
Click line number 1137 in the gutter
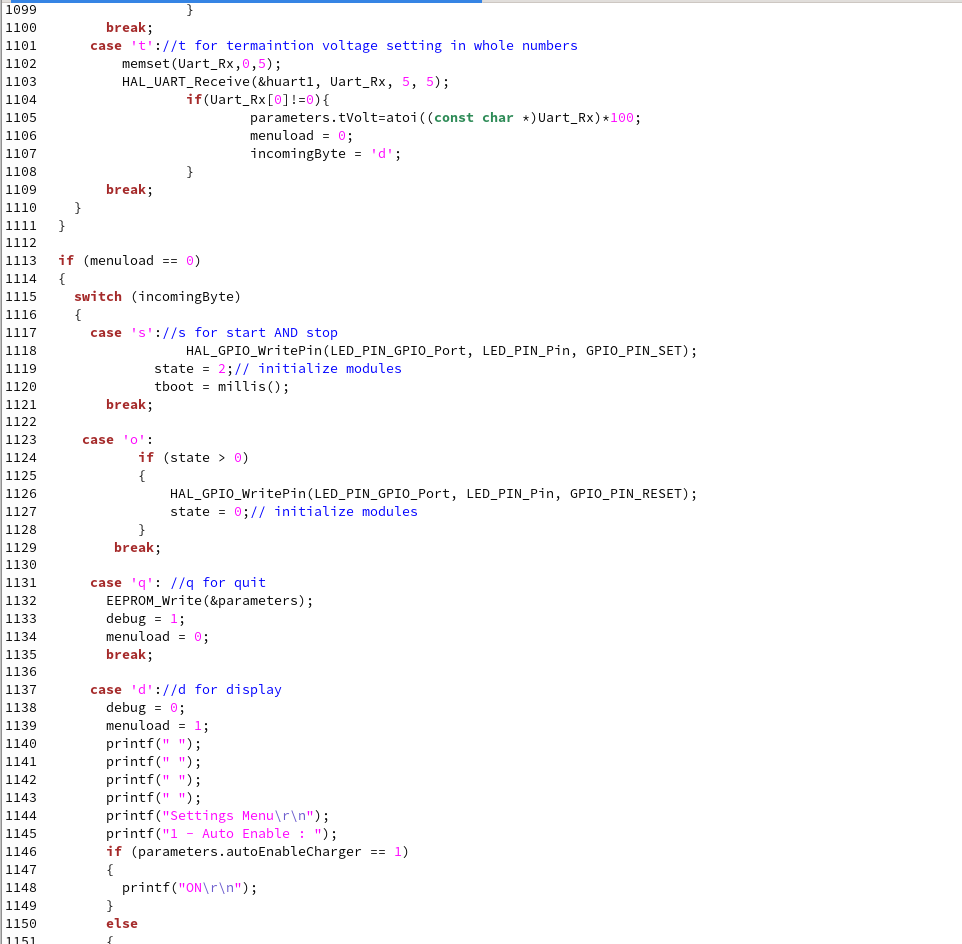pyautogui.click(x=21, y=690)
